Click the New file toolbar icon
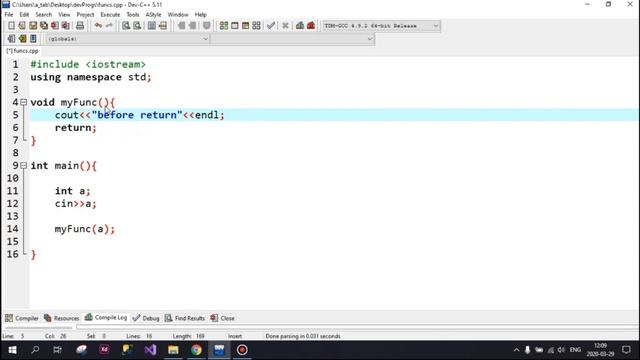 click(11, 26)
